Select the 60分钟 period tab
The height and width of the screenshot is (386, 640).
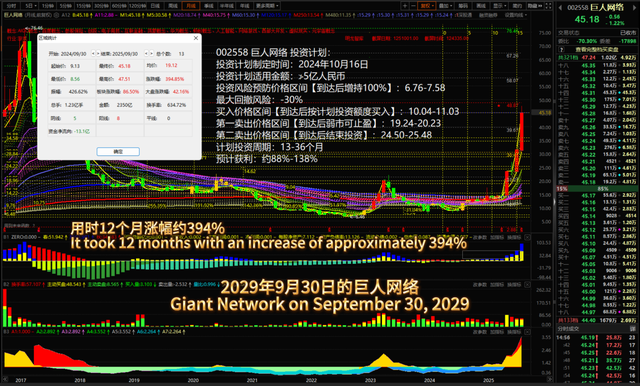[119, 6]
